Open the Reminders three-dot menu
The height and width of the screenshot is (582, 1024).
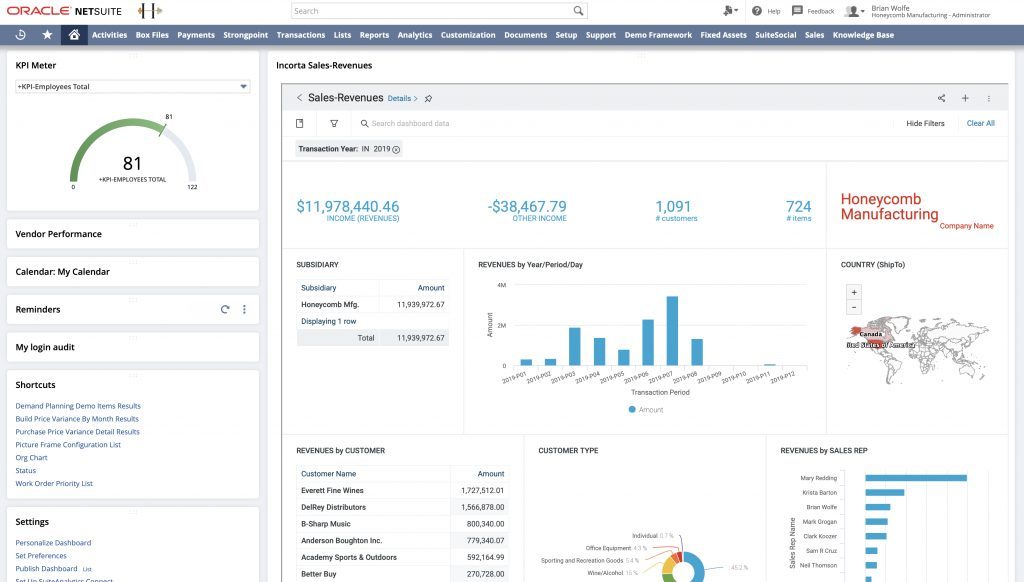(x=244, y=310)
